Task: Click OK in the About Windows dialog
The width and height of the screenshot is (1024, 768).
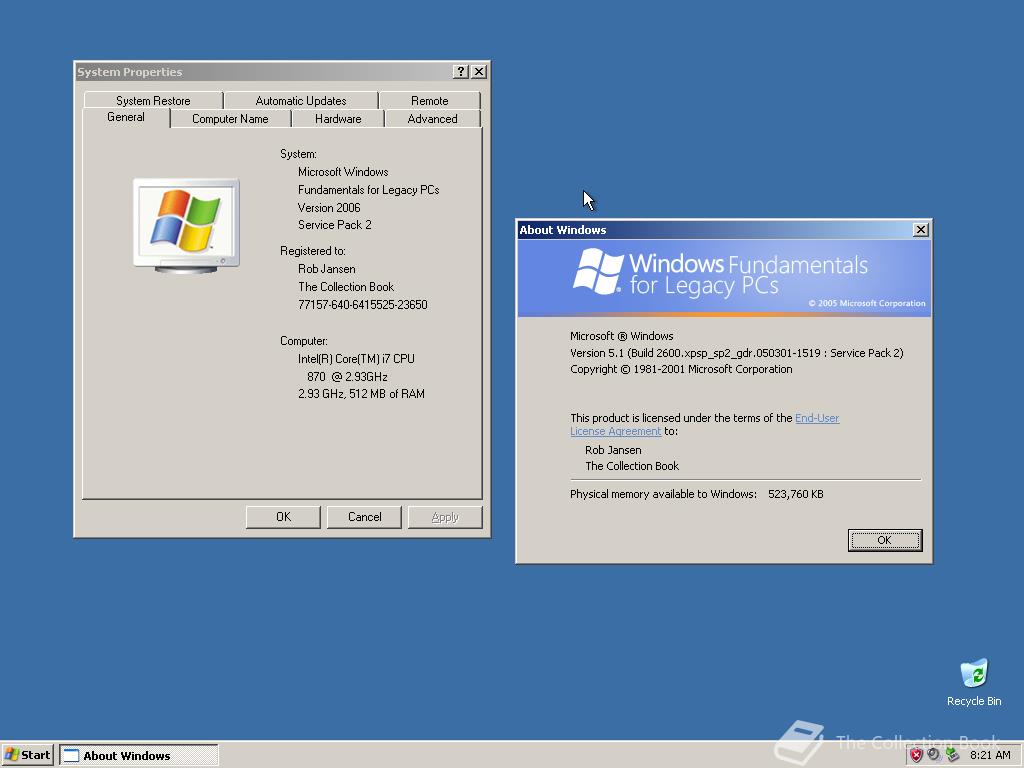Action: [x=884, y=540]
